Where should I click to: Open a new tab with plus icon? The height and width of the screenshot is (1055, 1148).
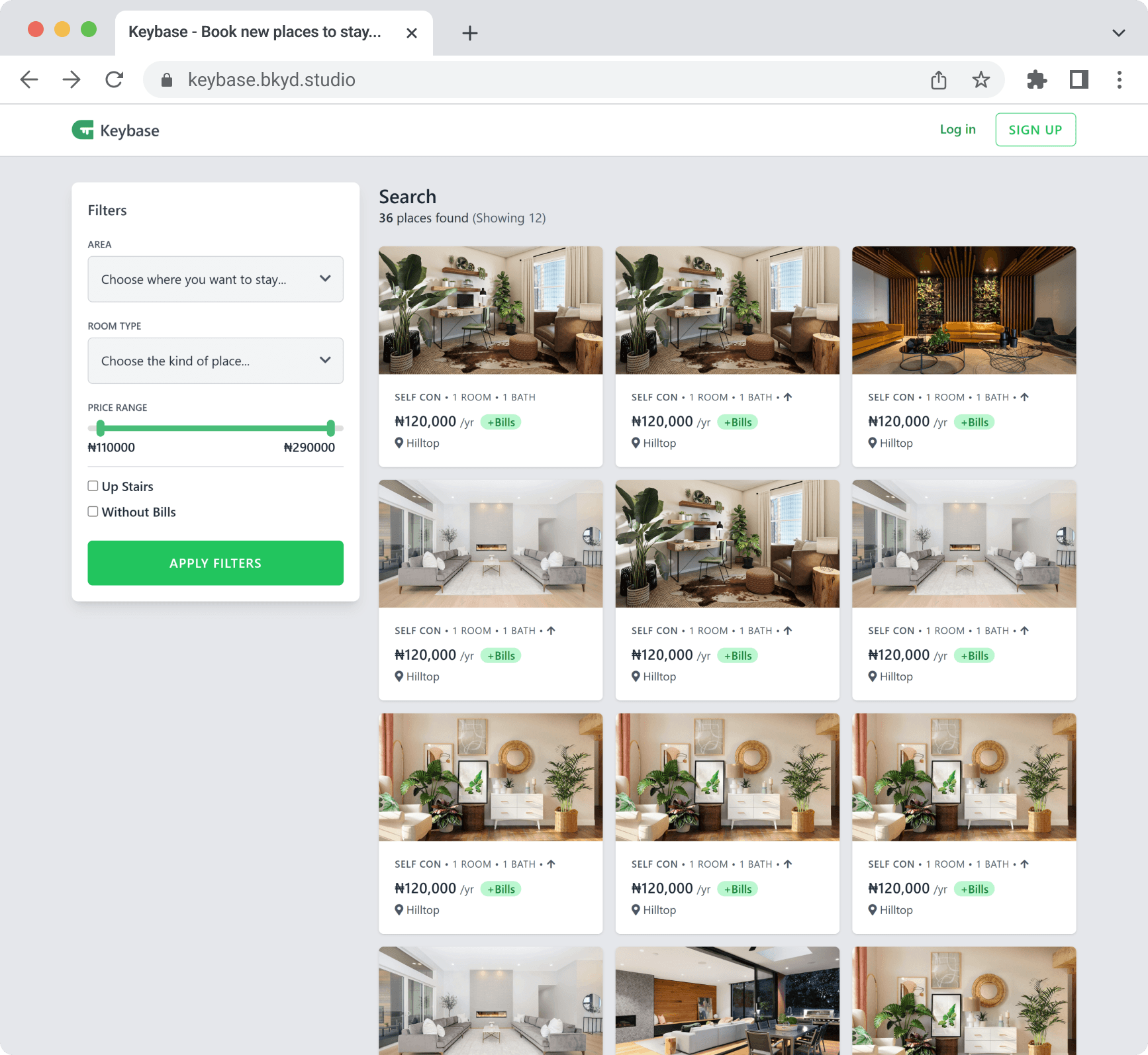coord(469,33)
